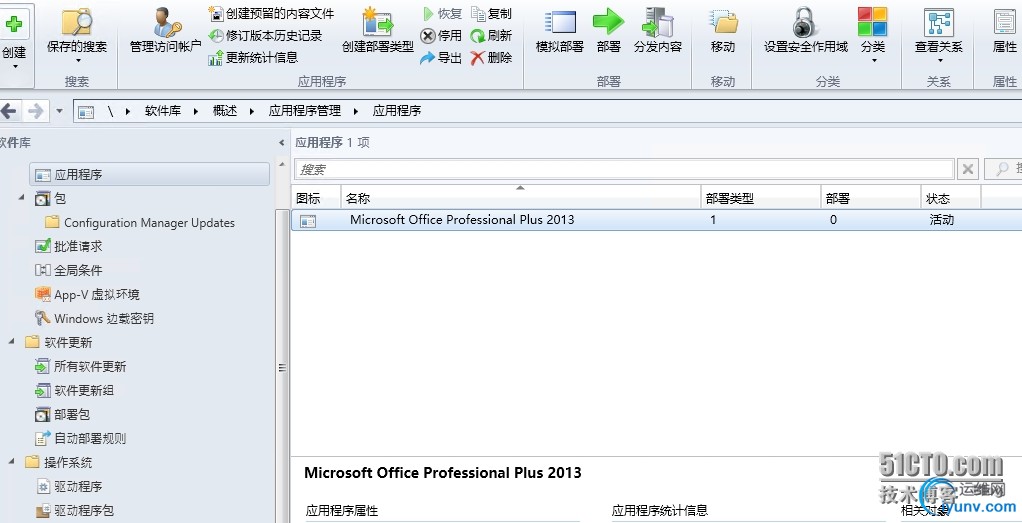Click 软件库 in the breadcrumb path

click(163, 111)
